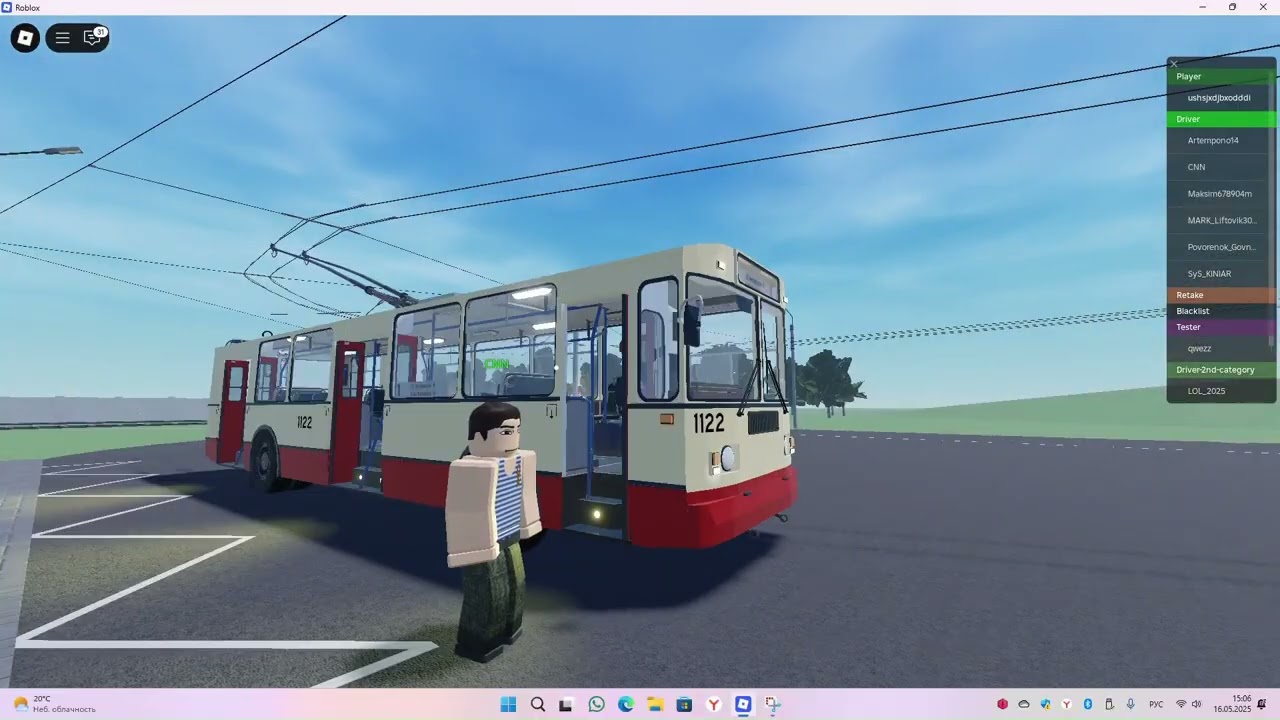Click the Bluetooth tray icon

pos(1087,704)
